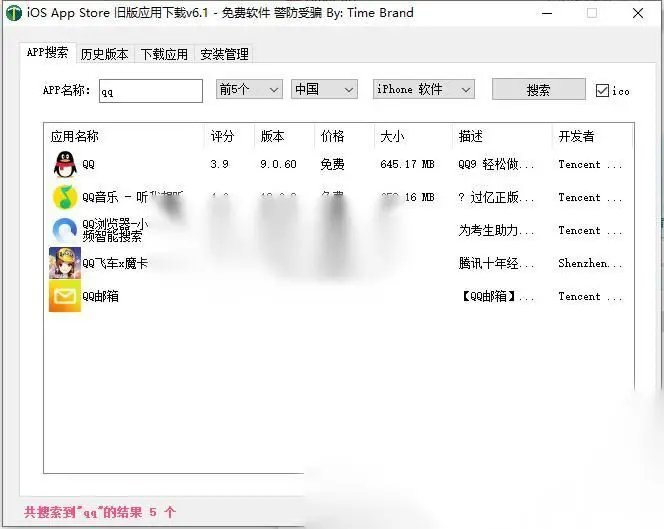Sort by 价格 column header

click(344, 136)
